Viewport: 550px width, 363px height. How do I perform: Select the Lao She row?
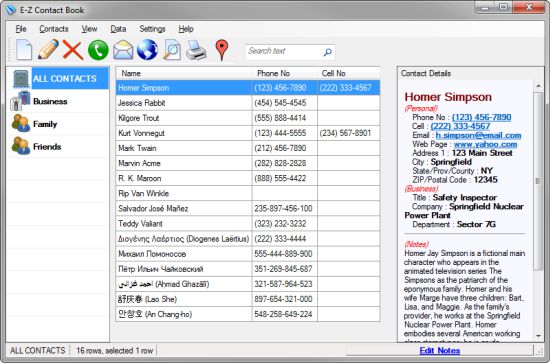coord(248,299)
